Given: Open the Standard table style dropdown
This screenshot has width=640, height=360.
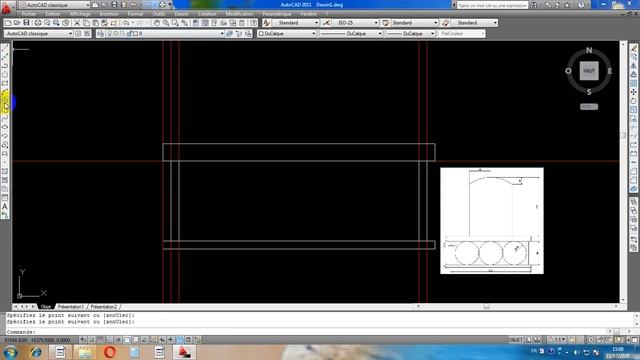Looking at the screenshot, I should coord(414,23).
